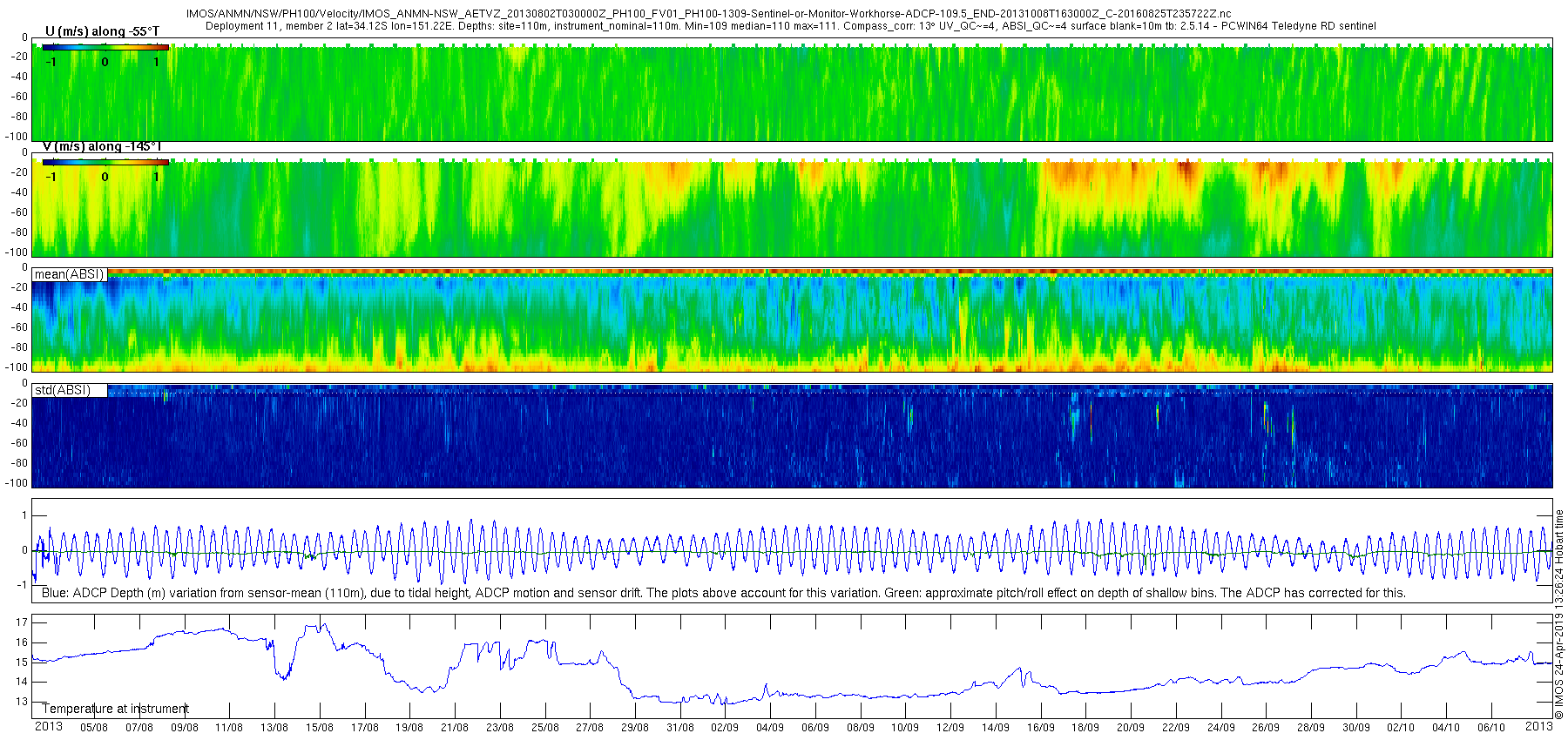The height and width of the screenshot is (740, 1568).
Task: Click the '1' label on V colorbar
Action: tap(156, 177)
